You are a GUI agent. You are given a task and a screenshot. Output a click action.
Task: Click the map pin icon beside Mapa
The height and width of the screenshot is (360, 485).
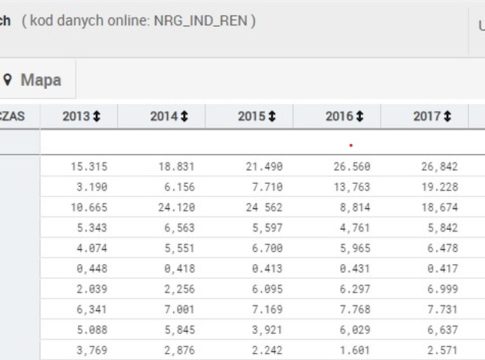(8, 80)
